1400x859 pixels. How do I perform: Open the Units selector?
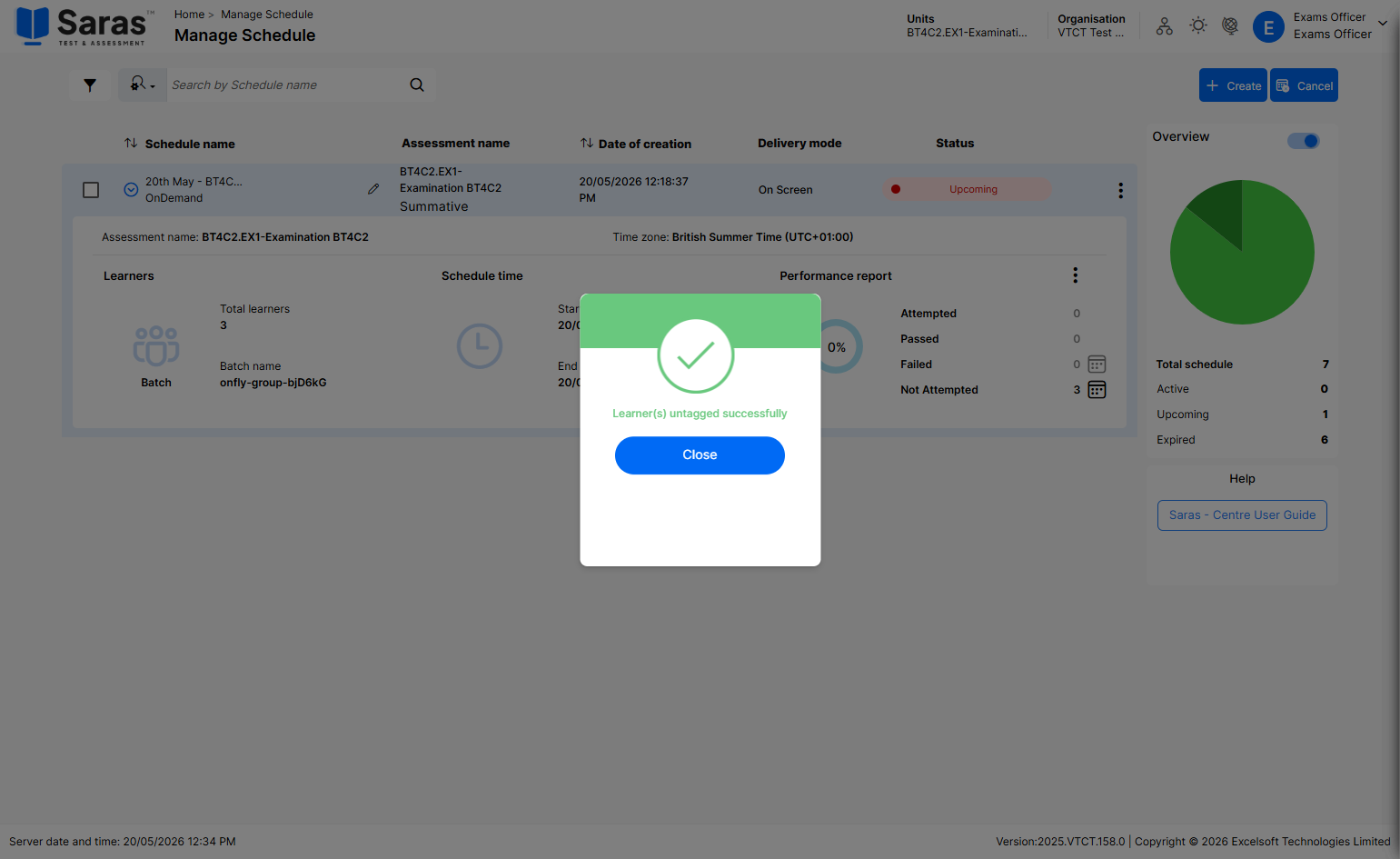coord(968,25)
